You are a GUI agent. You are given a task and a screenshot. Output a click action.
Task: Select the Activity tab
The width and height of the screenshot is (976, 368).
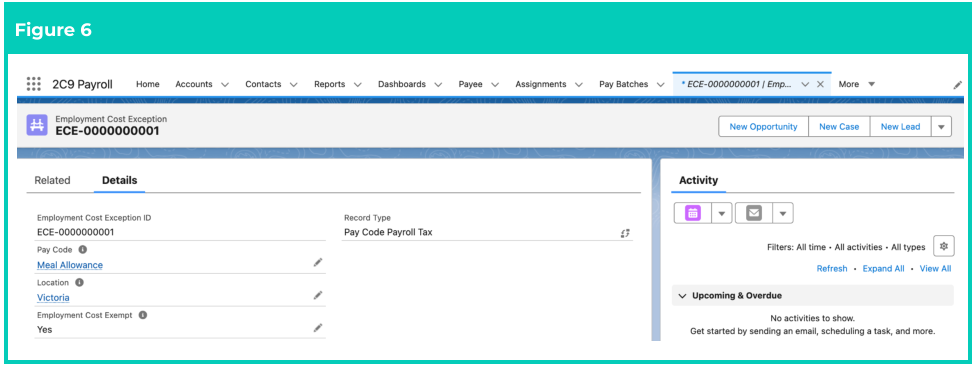(x=698, y=180)
